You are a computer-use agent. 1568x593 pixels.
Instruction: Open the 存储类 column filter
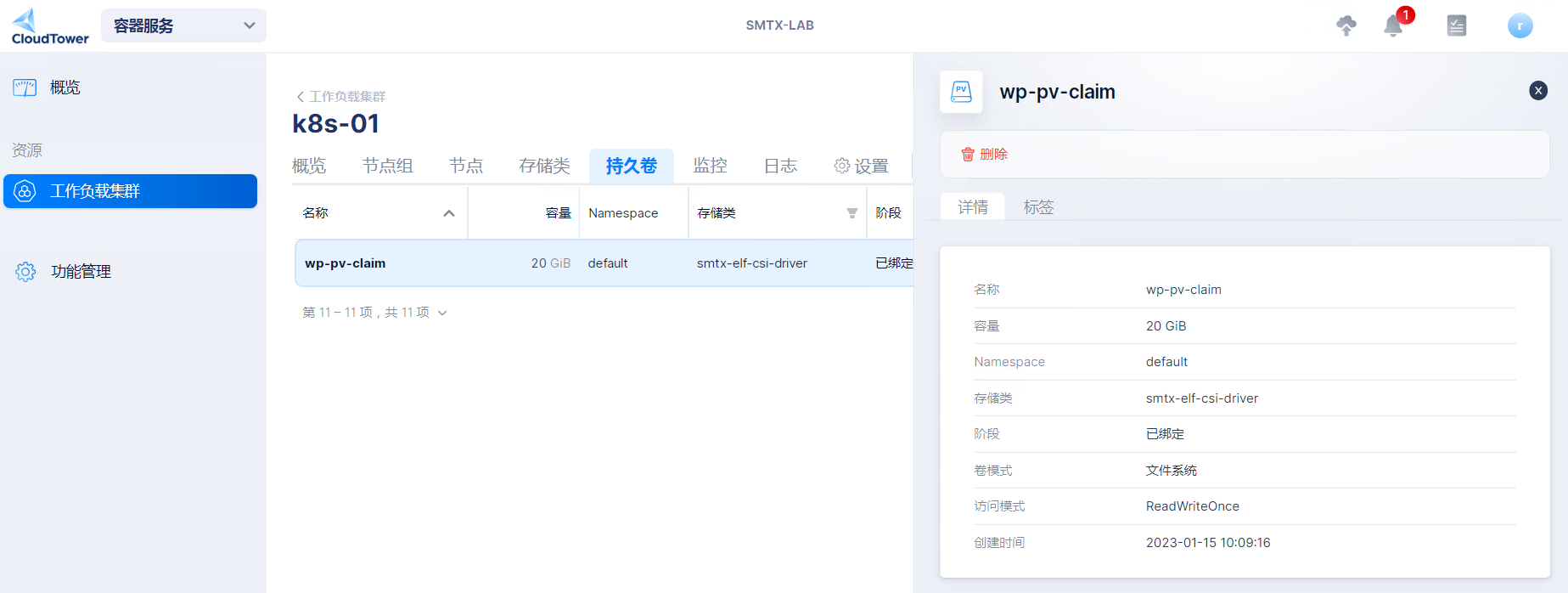[852, 213]
